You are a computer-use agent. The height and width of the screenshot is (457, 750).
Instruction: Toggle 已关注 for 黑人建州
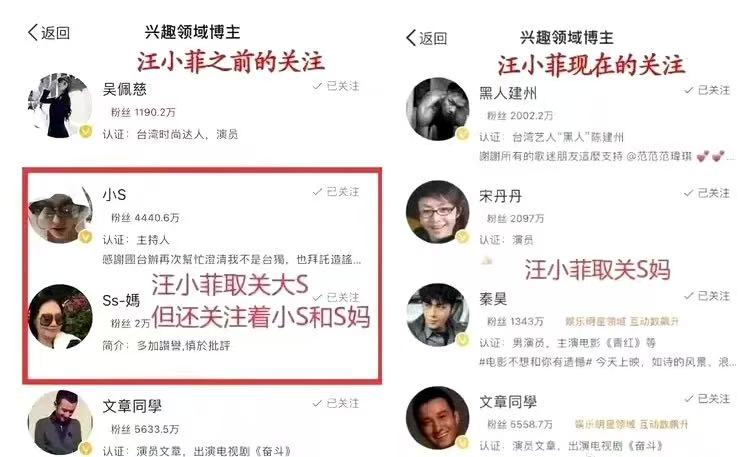(x=707, y=90)
